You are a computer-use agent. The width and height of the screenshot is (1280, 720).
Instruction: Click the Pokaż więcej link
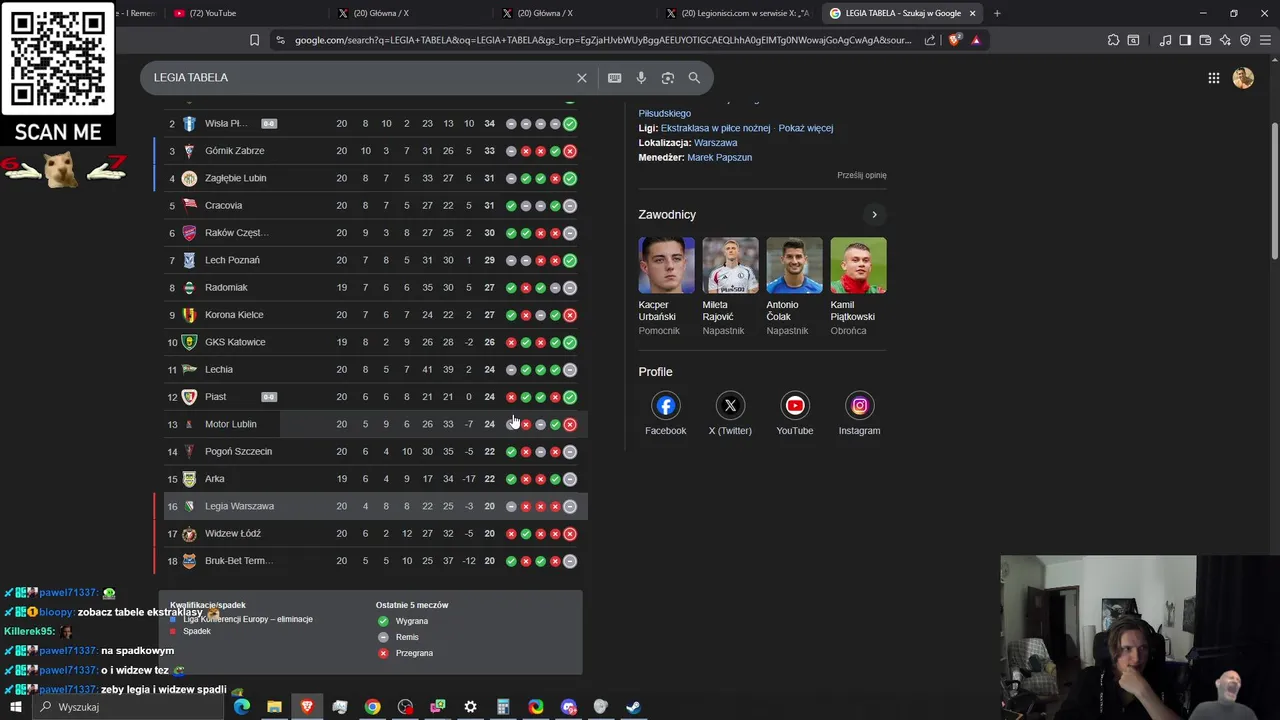click(805, 128)
